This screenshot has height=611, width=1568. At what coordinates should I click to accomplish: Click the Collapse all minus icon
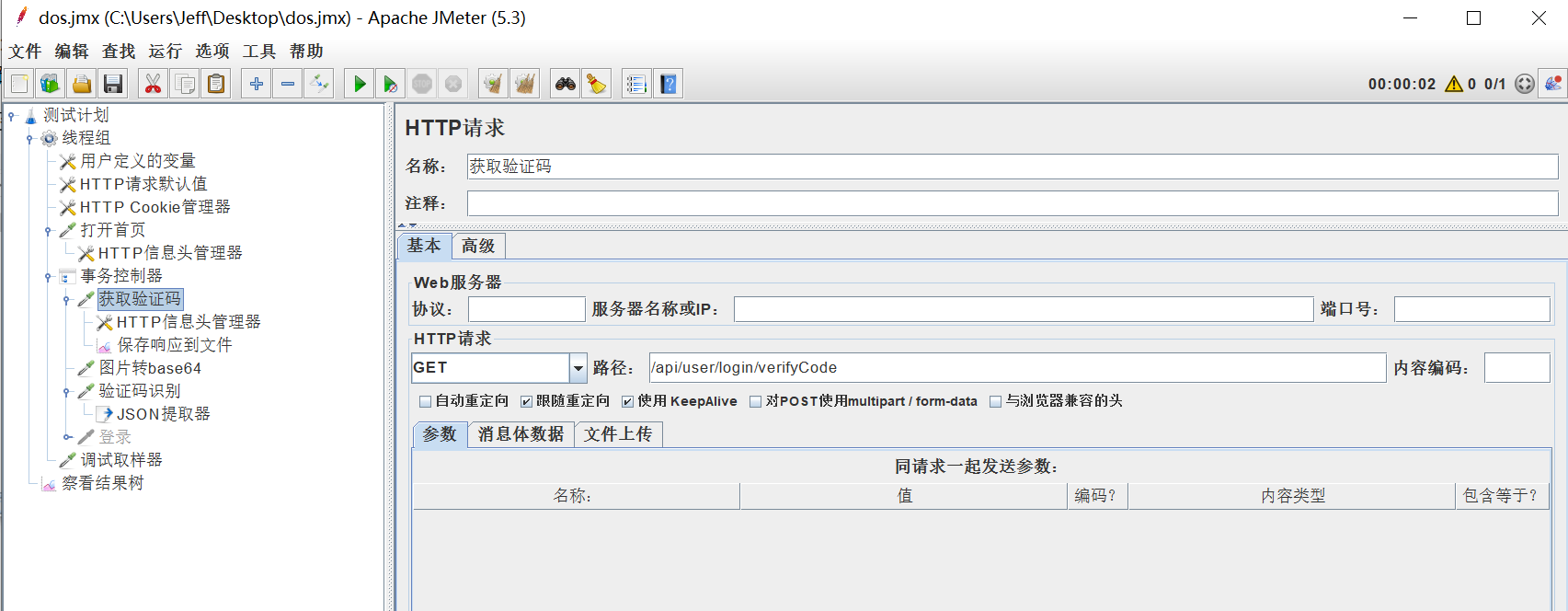(x=288, y=84)
